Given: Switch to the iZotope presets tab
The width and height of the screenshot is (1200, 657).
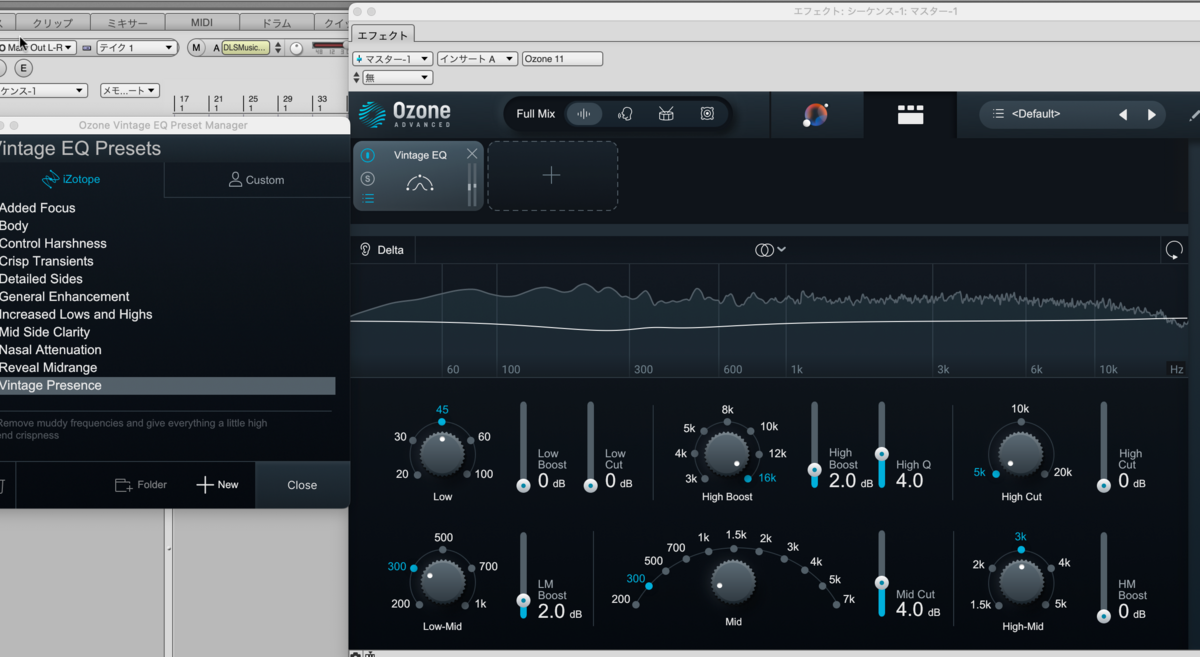Looking at the screenshot, I should [70, 180].
